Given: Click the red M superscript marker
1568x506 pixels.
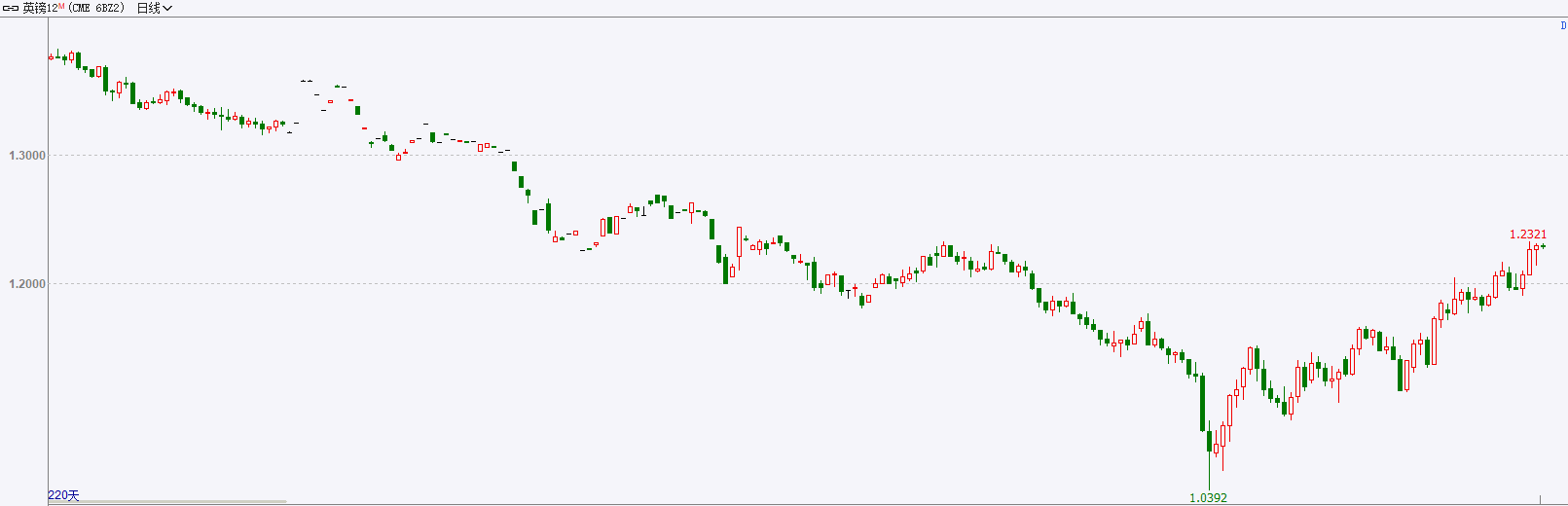Looking at the screenshot, I should click(61, 6).
